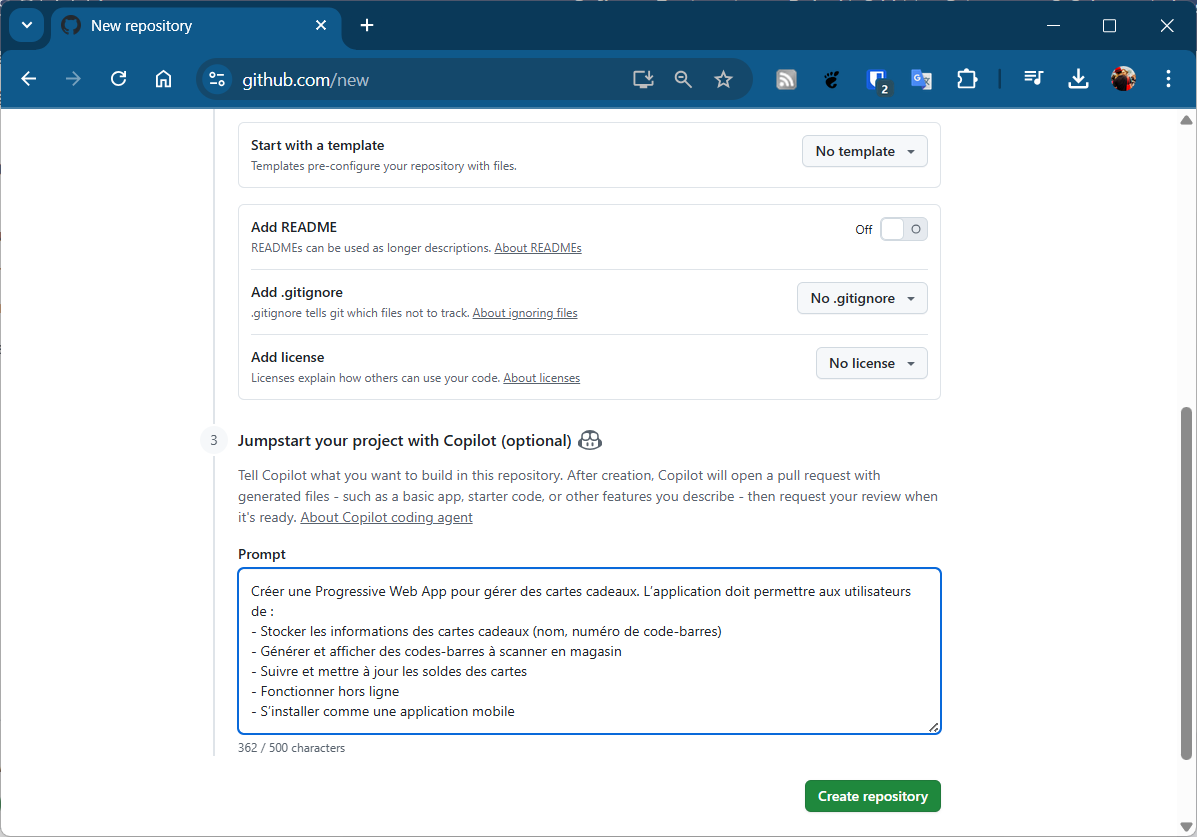Click the Create repository button
This screenshot has height=837, width=1197.
click(x=872, y=795)
